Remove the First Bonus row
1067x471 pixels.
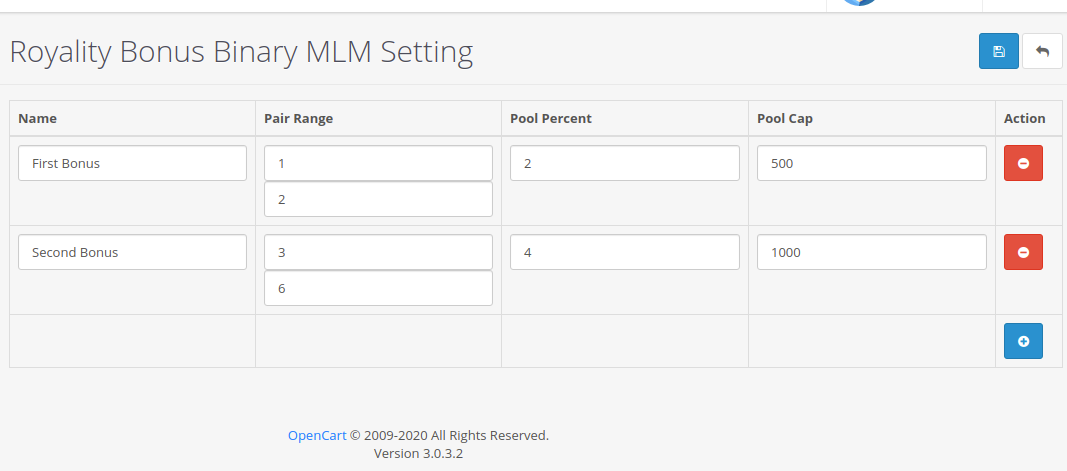coord(1023,163)
